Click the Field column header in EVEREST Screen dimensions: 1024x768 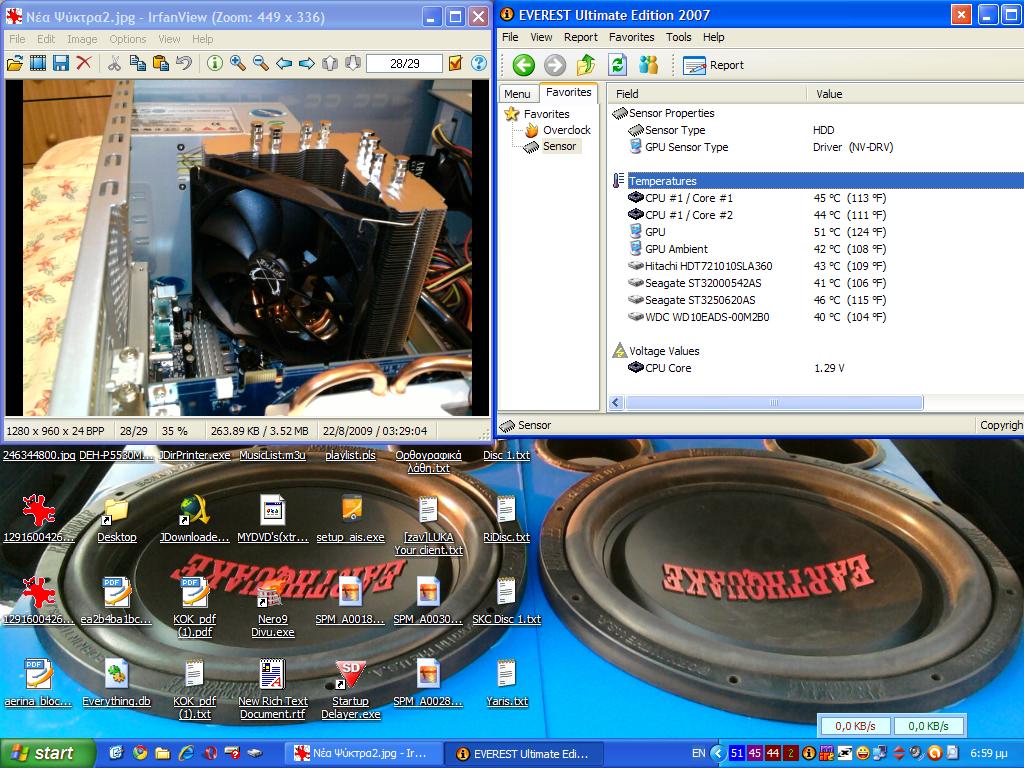click(707, 93)
